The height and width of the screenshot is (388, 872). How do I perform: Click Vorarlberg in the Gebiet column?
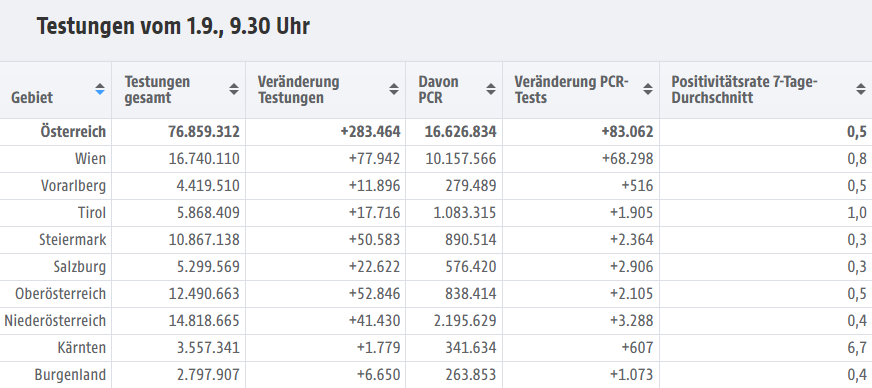(73, 186)
